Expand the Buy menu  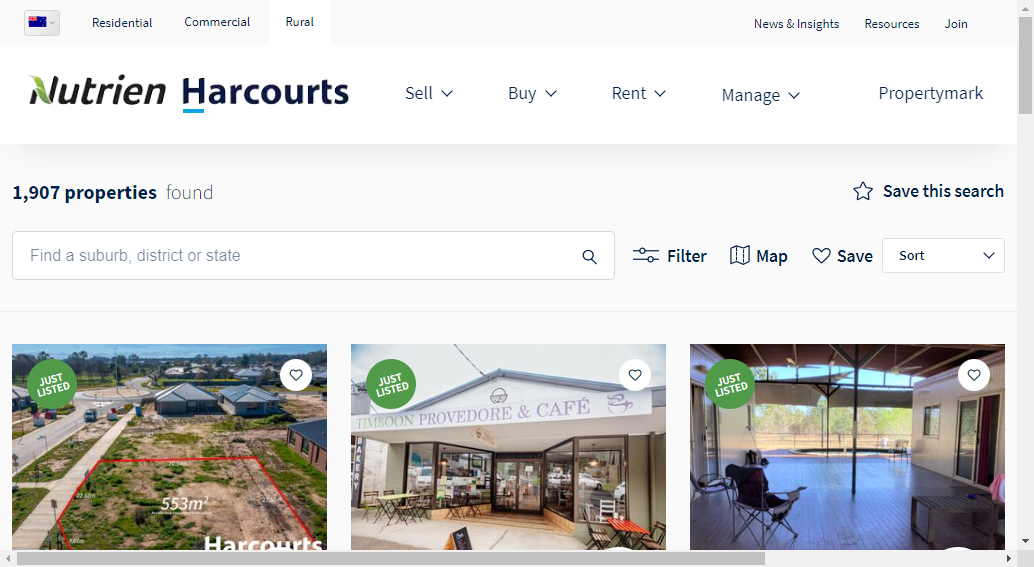[x=532, y=94]
